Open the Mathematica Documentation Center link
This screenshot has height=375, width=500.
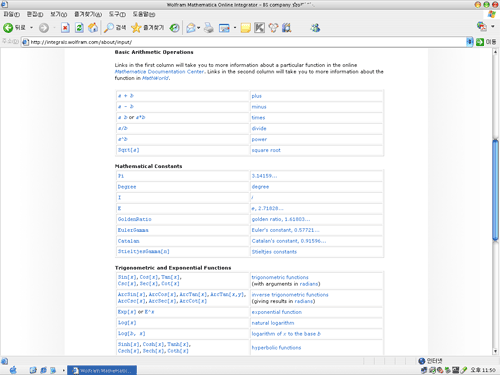point(159,72)
